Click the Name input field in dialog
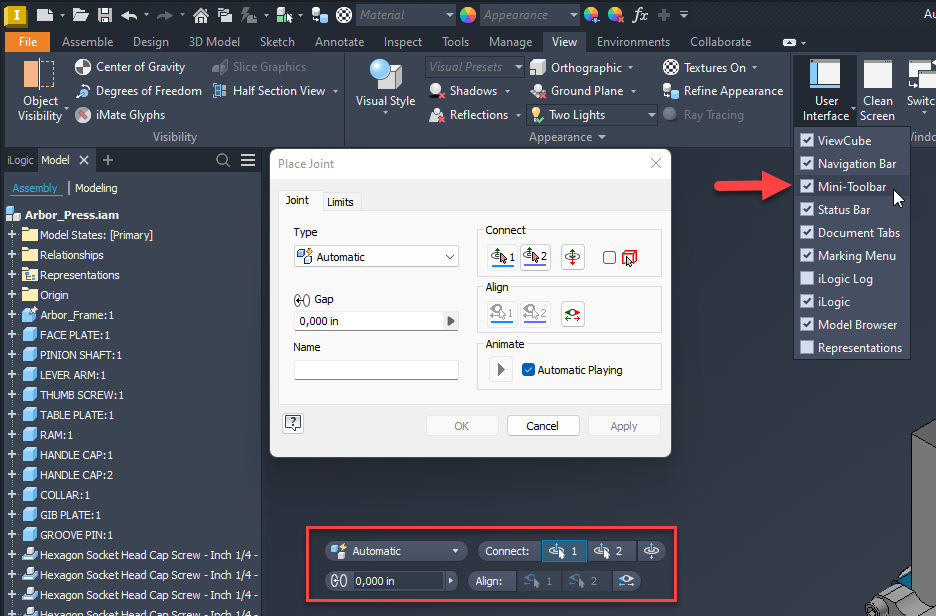Screen dimensions: 936x616 coord(376,370)
